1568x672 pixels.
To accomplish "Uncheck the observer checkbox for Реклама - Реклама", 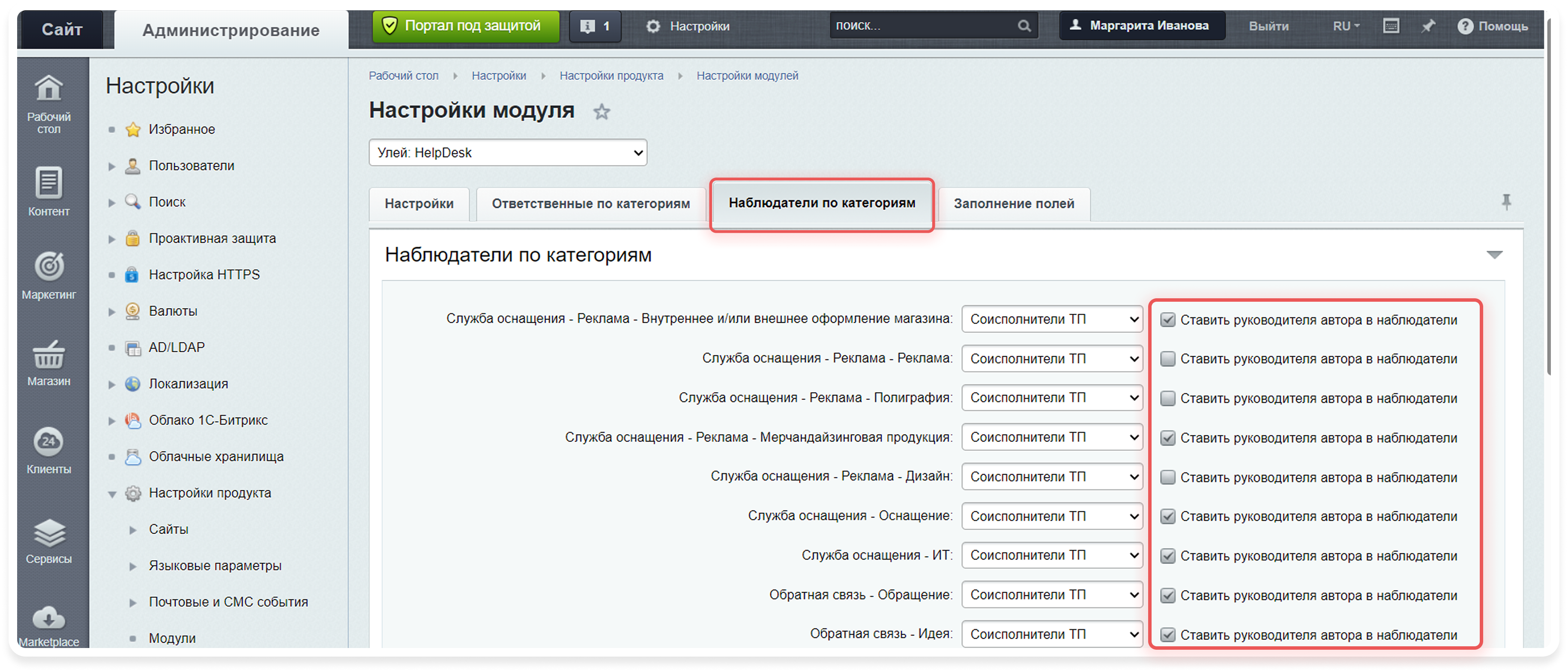I will click(x=1167, y=359).
